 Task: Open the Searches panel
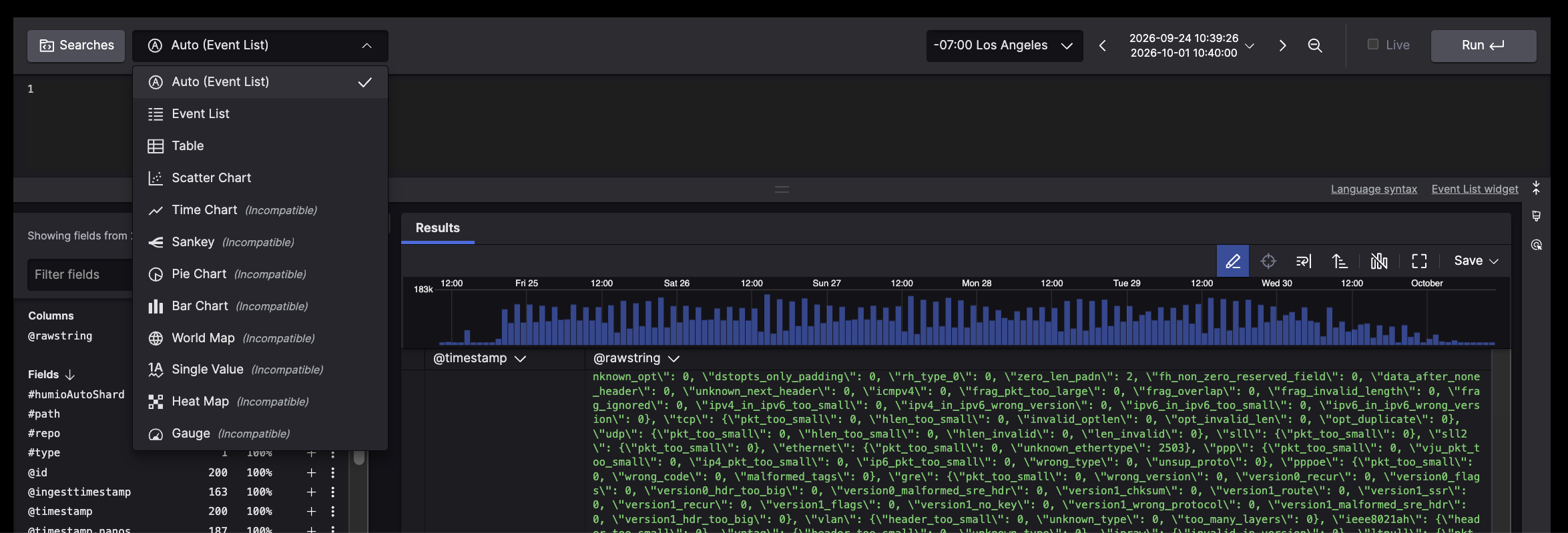click(x=76, y=45)
